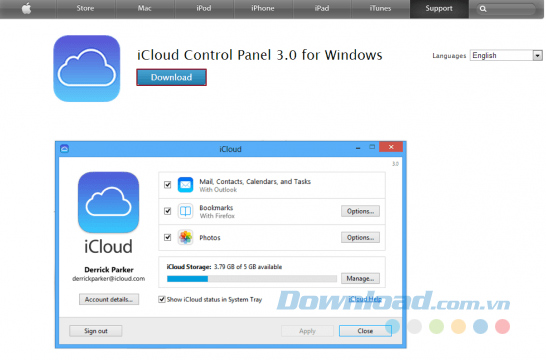Click the iCloud Control Panel 3.0 heading

click(259, 55)
